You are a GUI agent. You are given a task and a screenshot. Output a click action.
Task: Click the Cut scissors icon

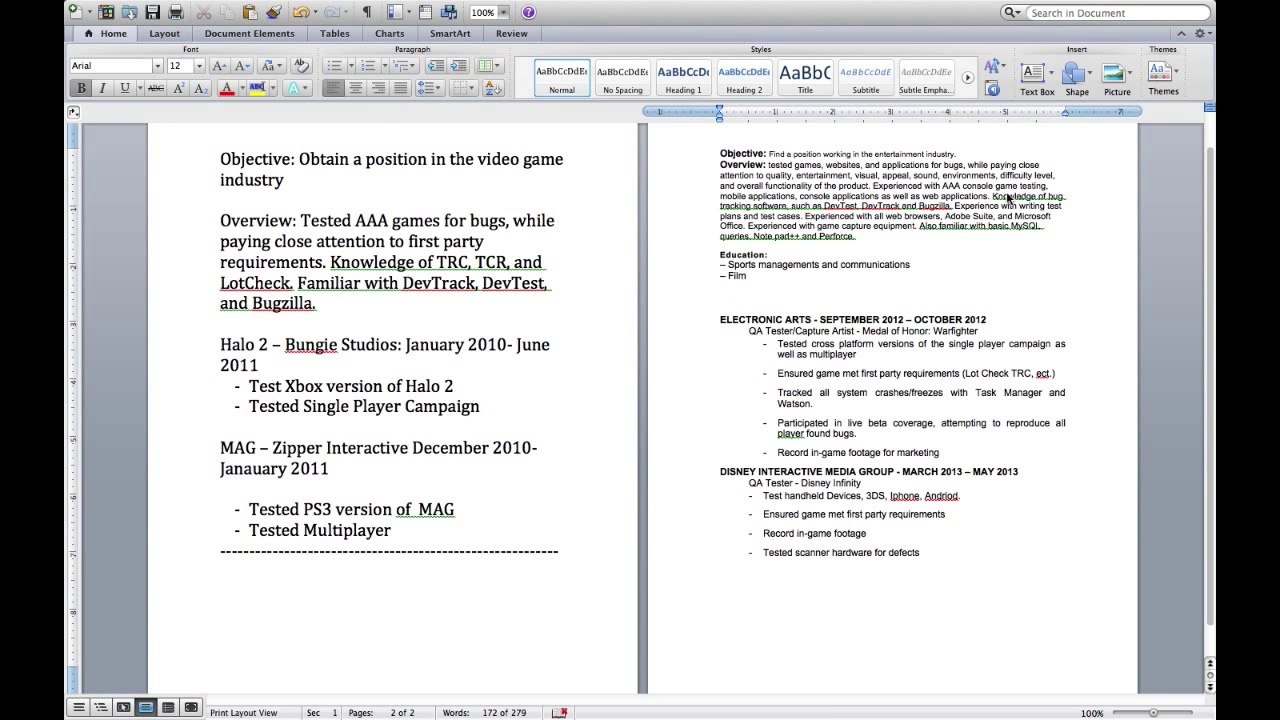pyautogui.click(x=204, y=12)
